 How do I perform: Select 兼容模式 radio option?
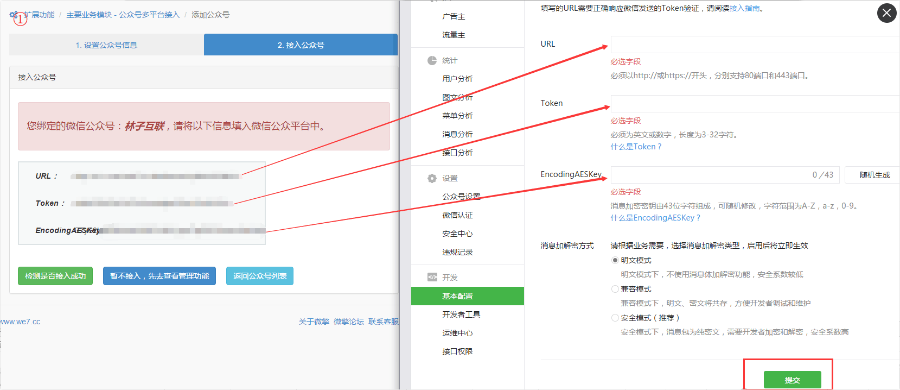pyautogui.click(x=616, y=288)
